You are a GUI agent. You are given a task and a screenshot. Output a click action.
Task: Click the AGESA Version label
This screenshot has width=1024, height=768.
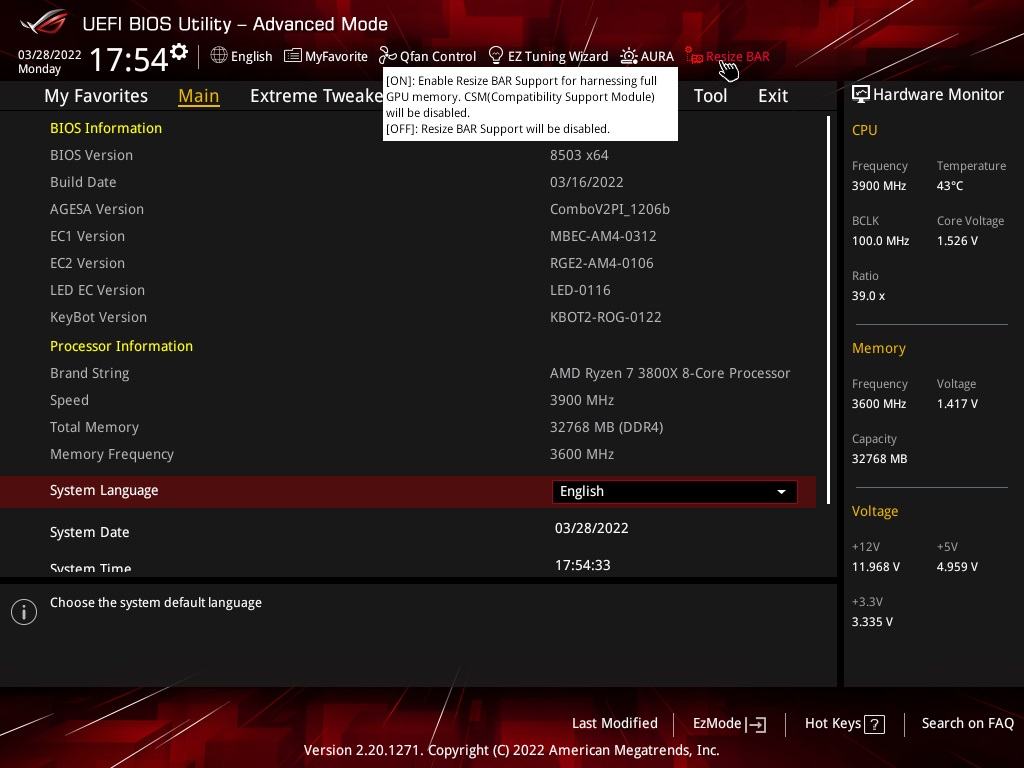click(x=97, y=209)
